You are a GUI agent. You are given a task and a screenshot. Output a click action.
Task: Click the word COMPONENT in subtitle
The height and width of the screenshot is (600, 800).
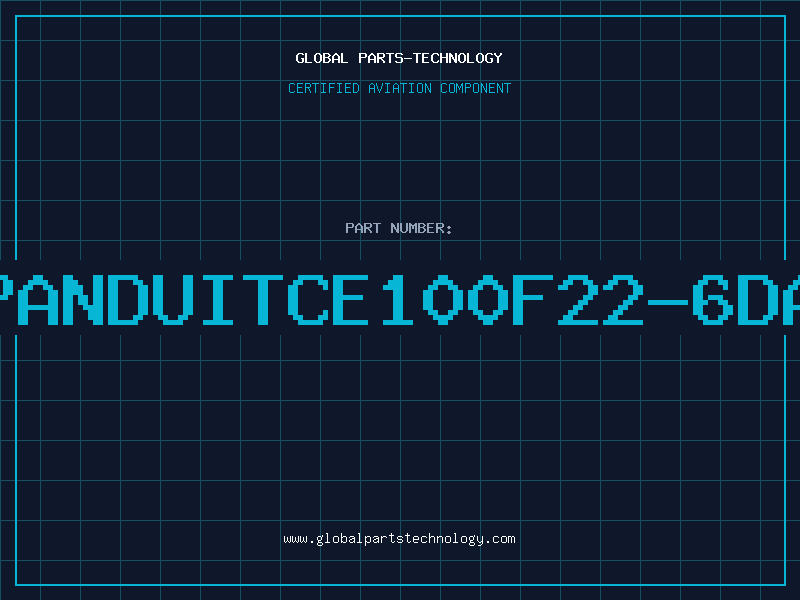point(476,88)
